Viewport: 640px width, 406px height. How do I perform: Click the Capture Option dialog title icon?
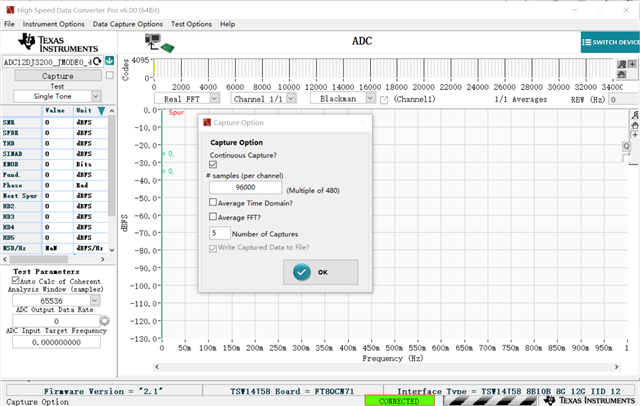tap(207, 122)
